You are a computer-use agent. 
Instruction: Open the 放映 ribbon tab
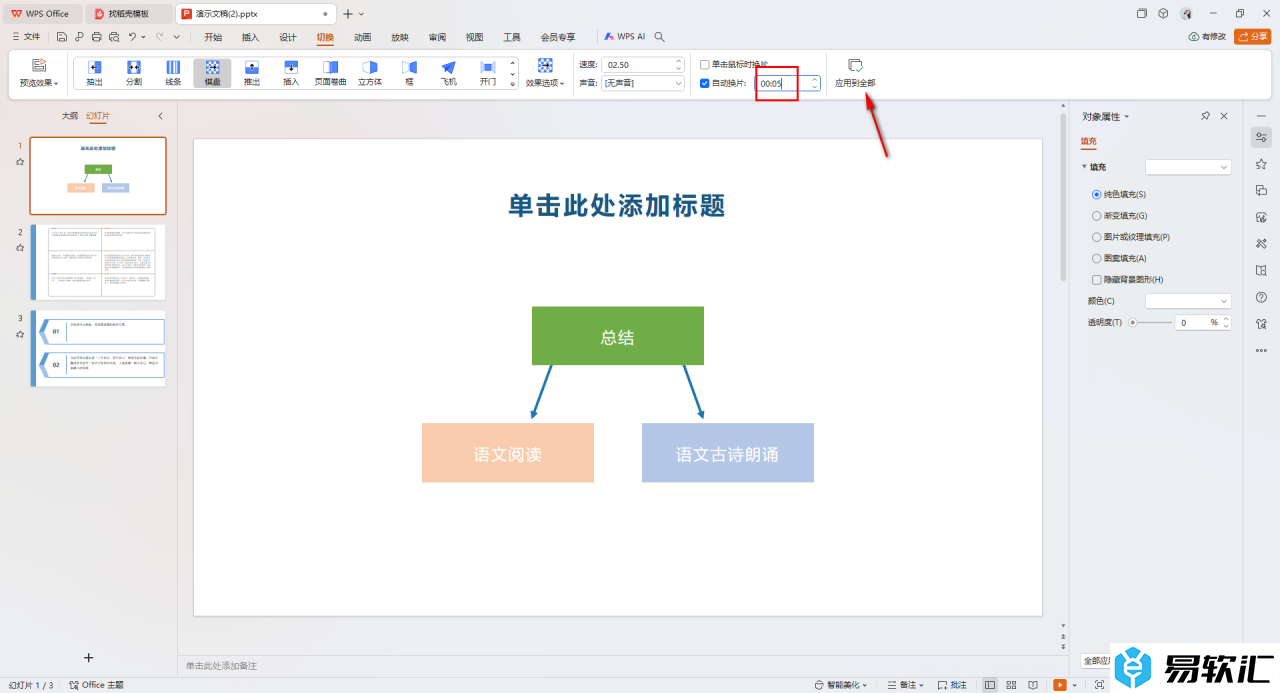point(399,37)
